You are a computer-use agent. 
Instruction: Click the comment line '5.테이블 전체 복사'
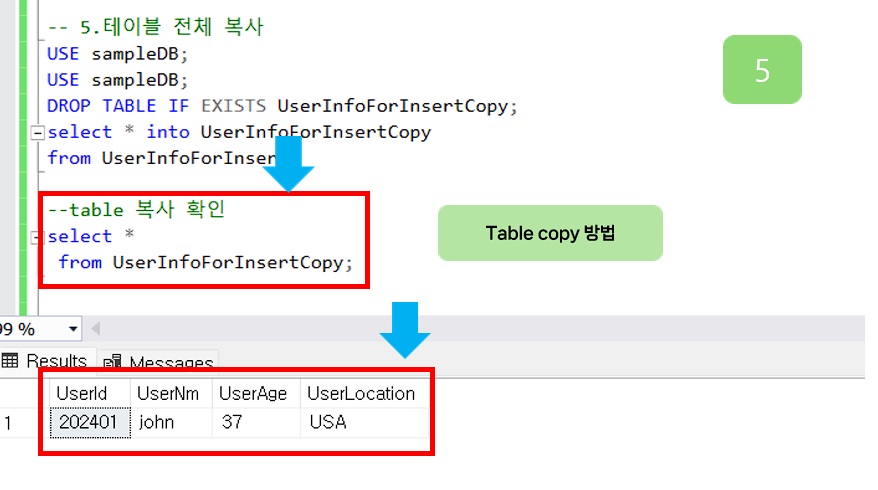point(155,26)
